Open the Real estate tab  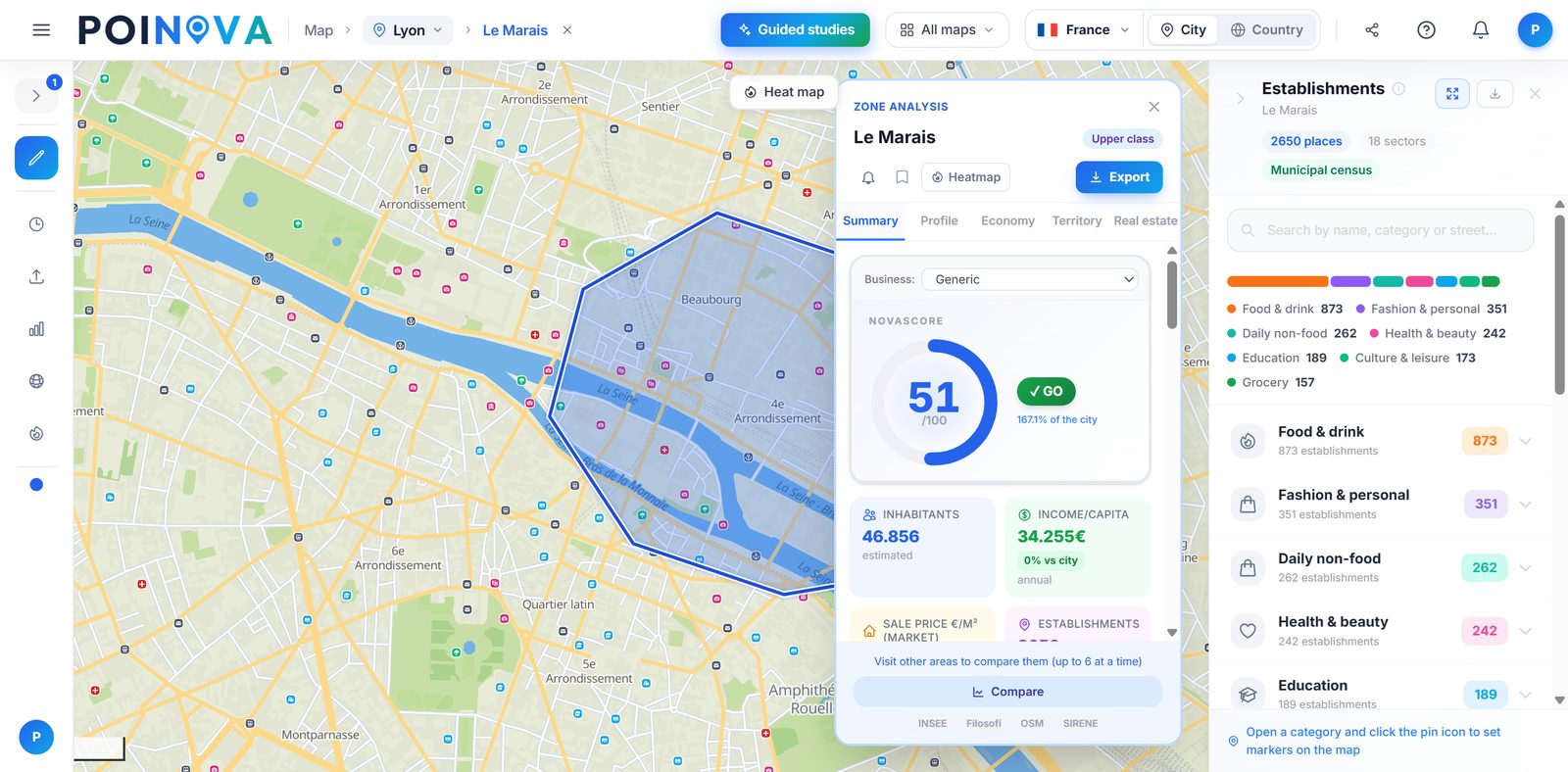tap(1146, 220)
